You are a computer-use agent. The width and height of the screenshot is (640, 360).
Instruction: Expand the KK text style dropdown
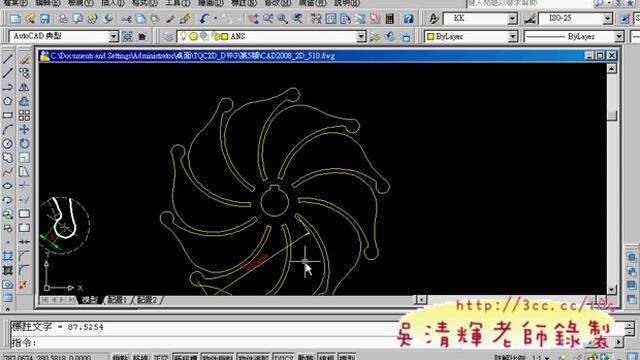512,19
